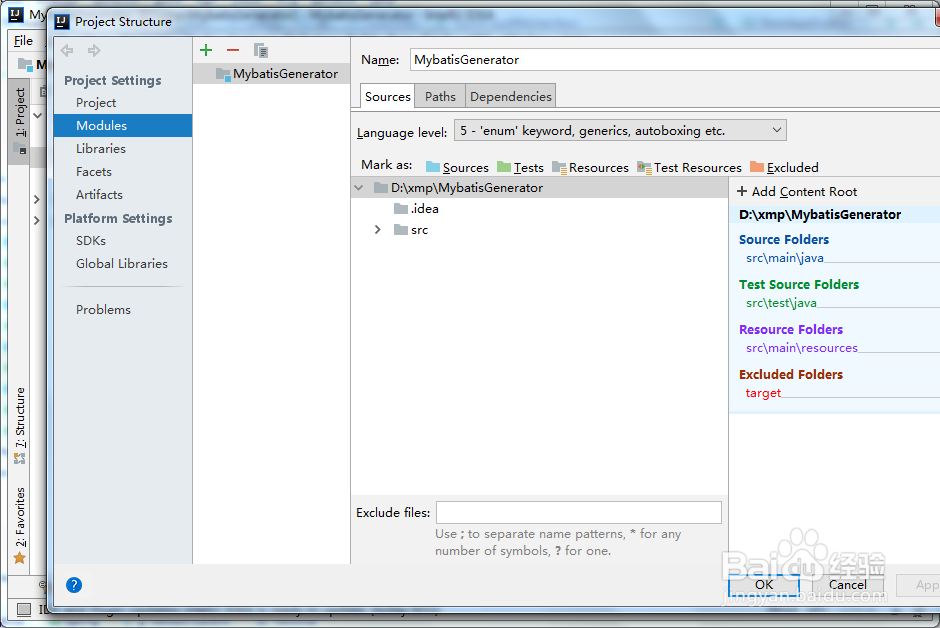Click the Exclude files input field
The image size is (940, 628).
(579, 512)
